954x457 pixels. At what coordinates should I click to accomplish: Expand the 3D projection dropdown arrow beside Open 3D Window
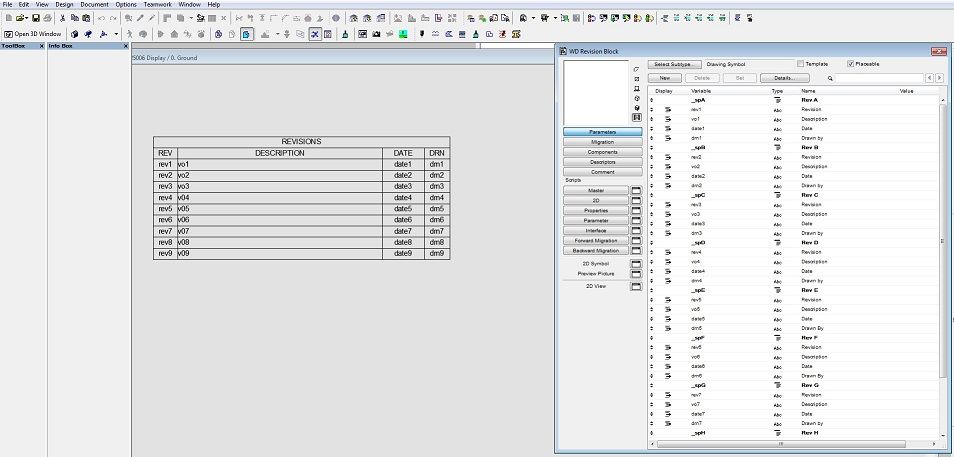click(x=116, y=34)
